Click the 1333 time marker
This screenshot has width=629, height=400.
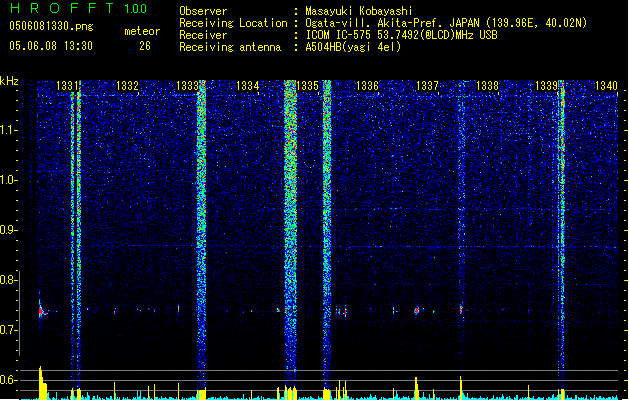(x=187, y=86)
